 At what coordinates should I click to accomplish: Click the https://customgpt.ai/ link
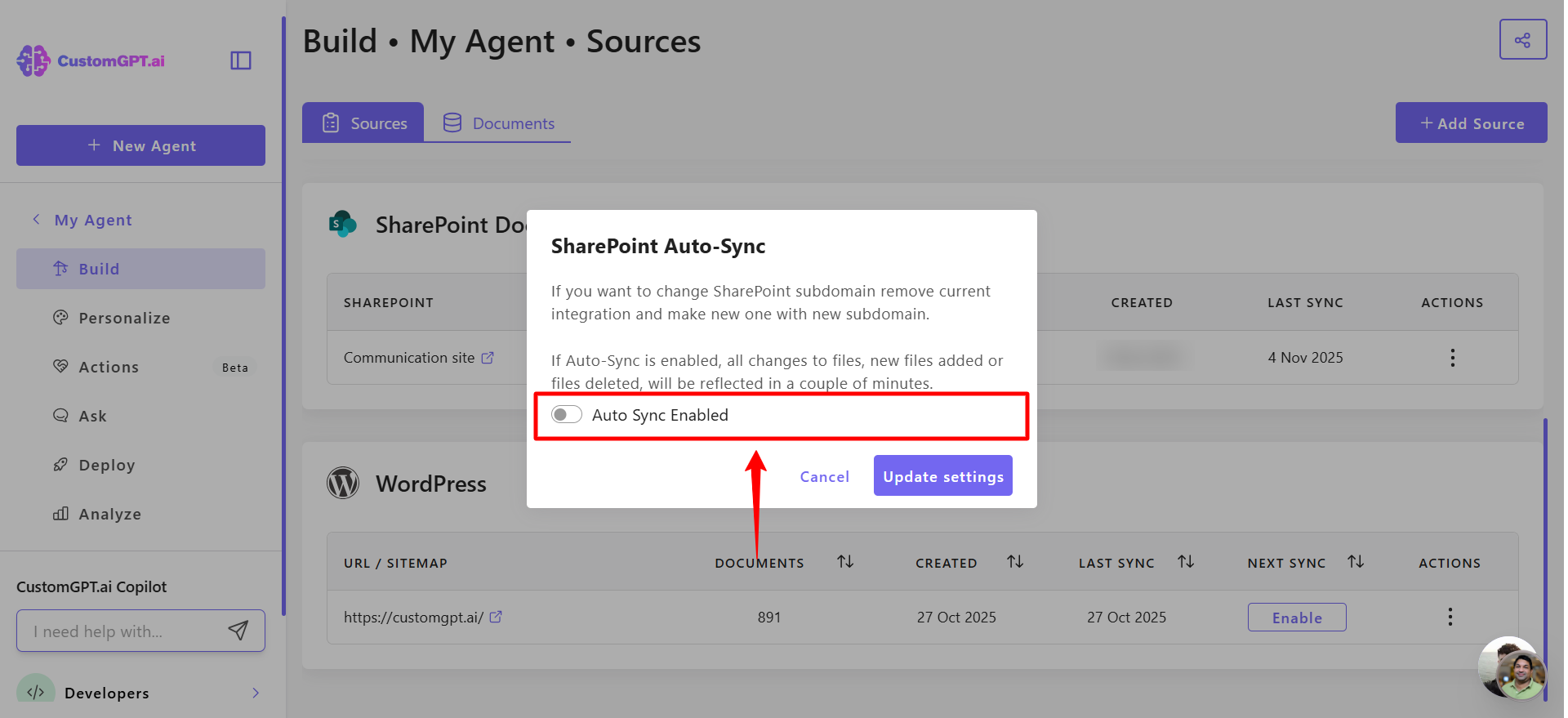click(x=413, y=618)
